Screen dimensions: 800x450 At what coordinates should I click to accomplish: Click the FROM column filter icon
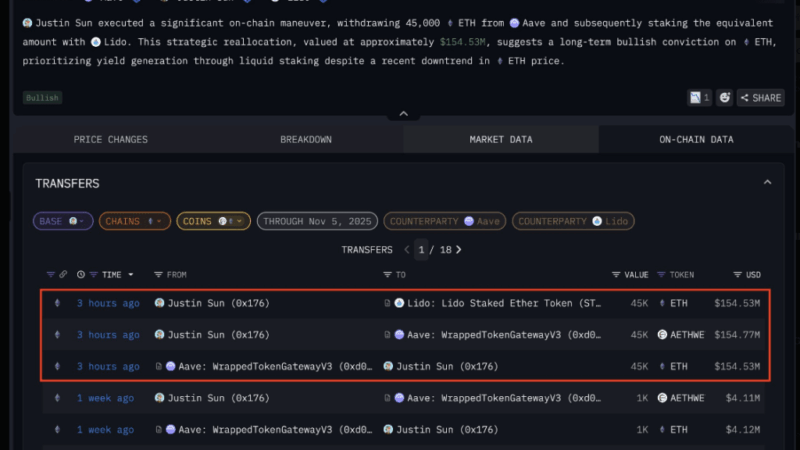click(x=158, y=274)
